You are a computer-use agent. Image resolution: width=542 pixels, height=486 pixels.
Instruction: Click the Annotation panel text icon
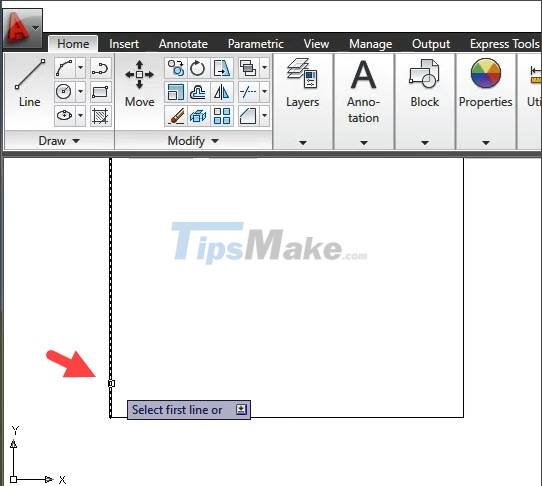[x=363, y=74]
